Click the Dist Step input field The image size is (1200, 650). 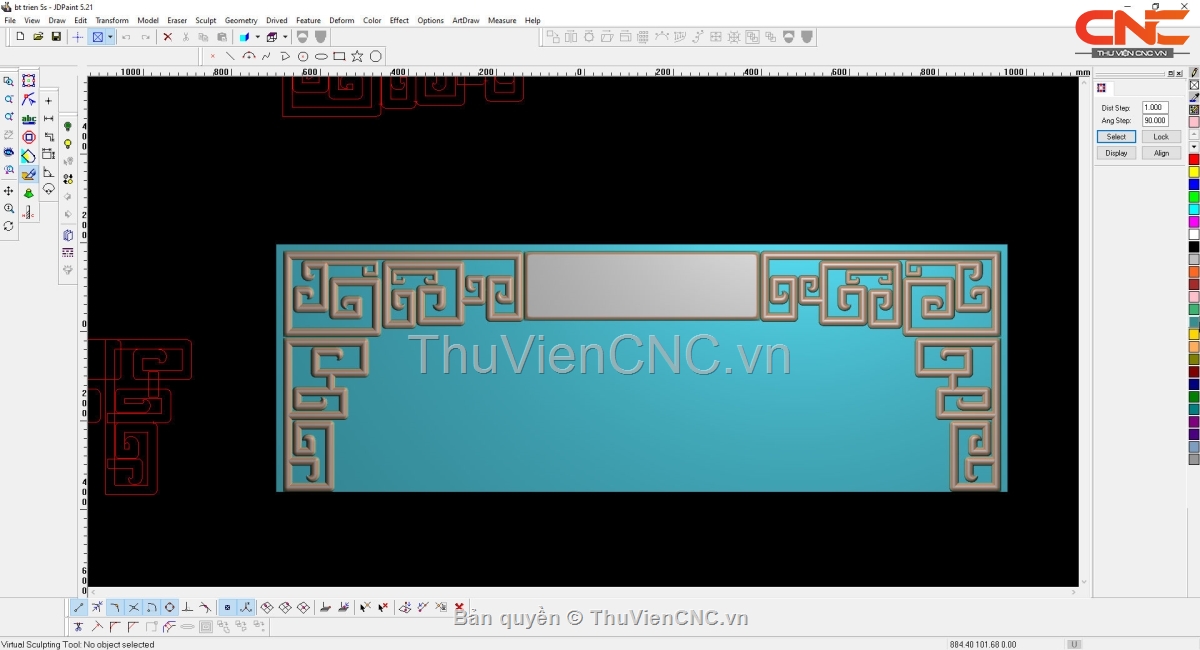(1155, 107)
